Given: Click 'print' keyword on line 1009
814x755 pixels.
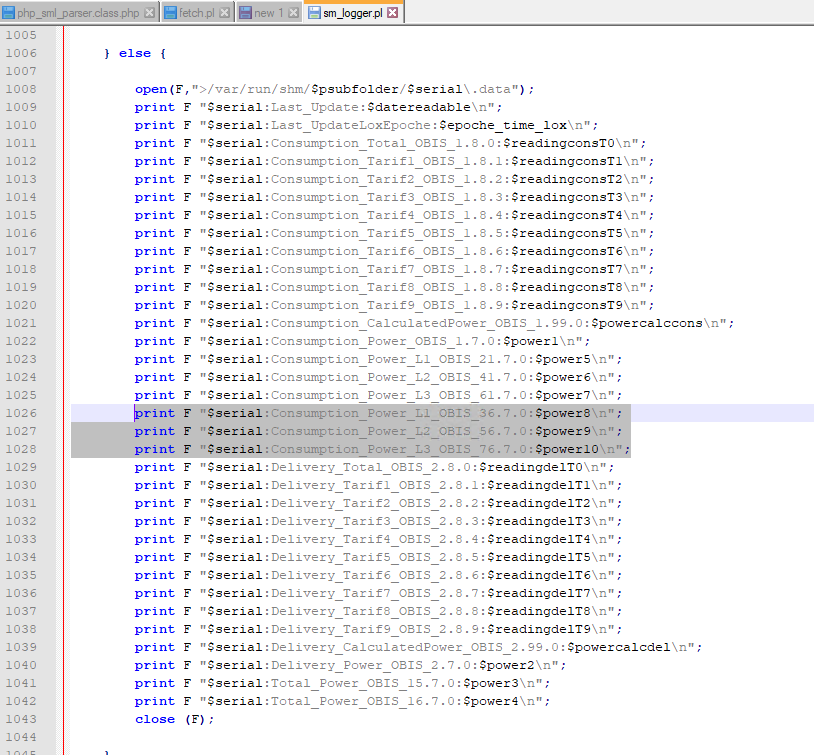Looking at the screenshot, I should [x=155, y=107].
